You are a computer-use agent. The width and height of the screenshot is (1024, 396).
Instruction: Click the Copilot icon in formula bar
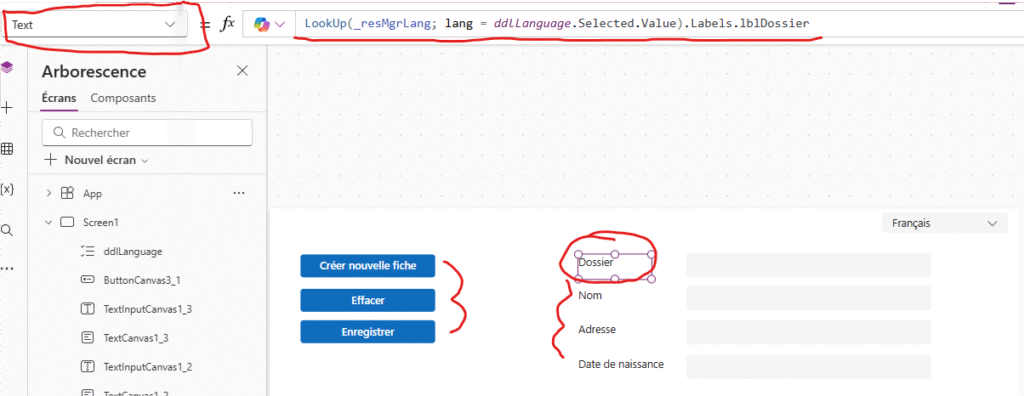click(x=269, y=24)
